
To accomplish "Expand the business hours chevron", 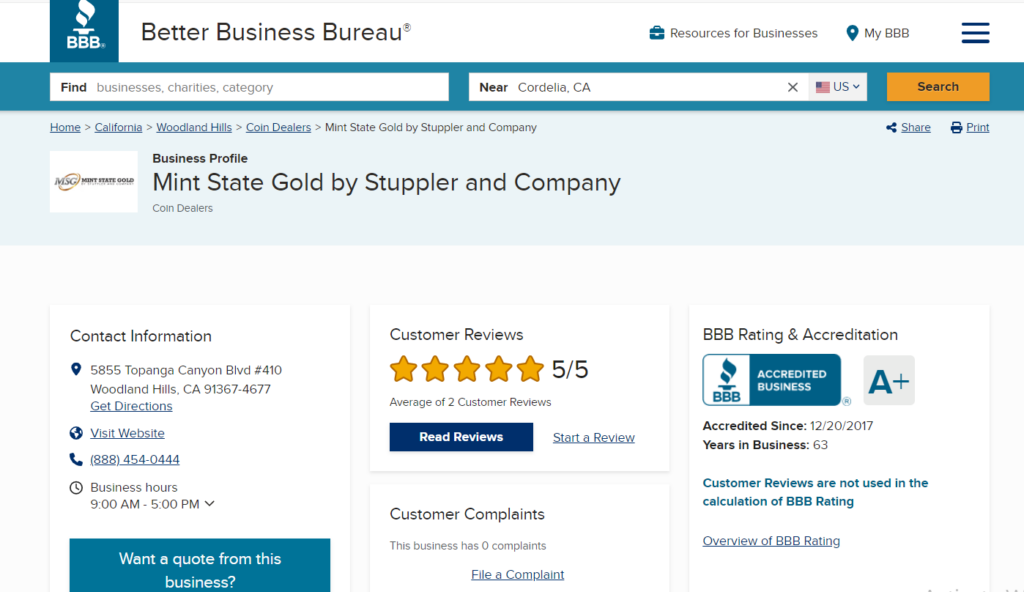I will pyautogui.click(x=210, y=504).
